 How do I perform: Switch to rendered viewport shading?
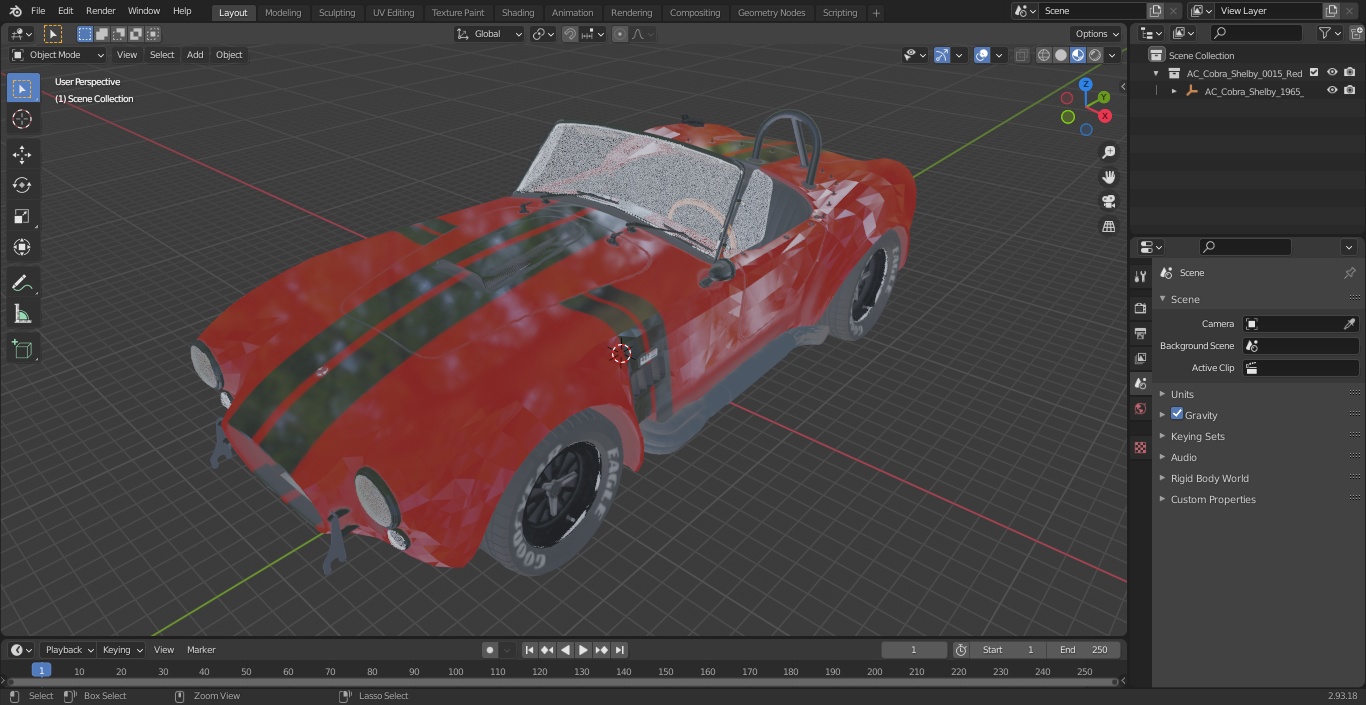point(1095,55)
